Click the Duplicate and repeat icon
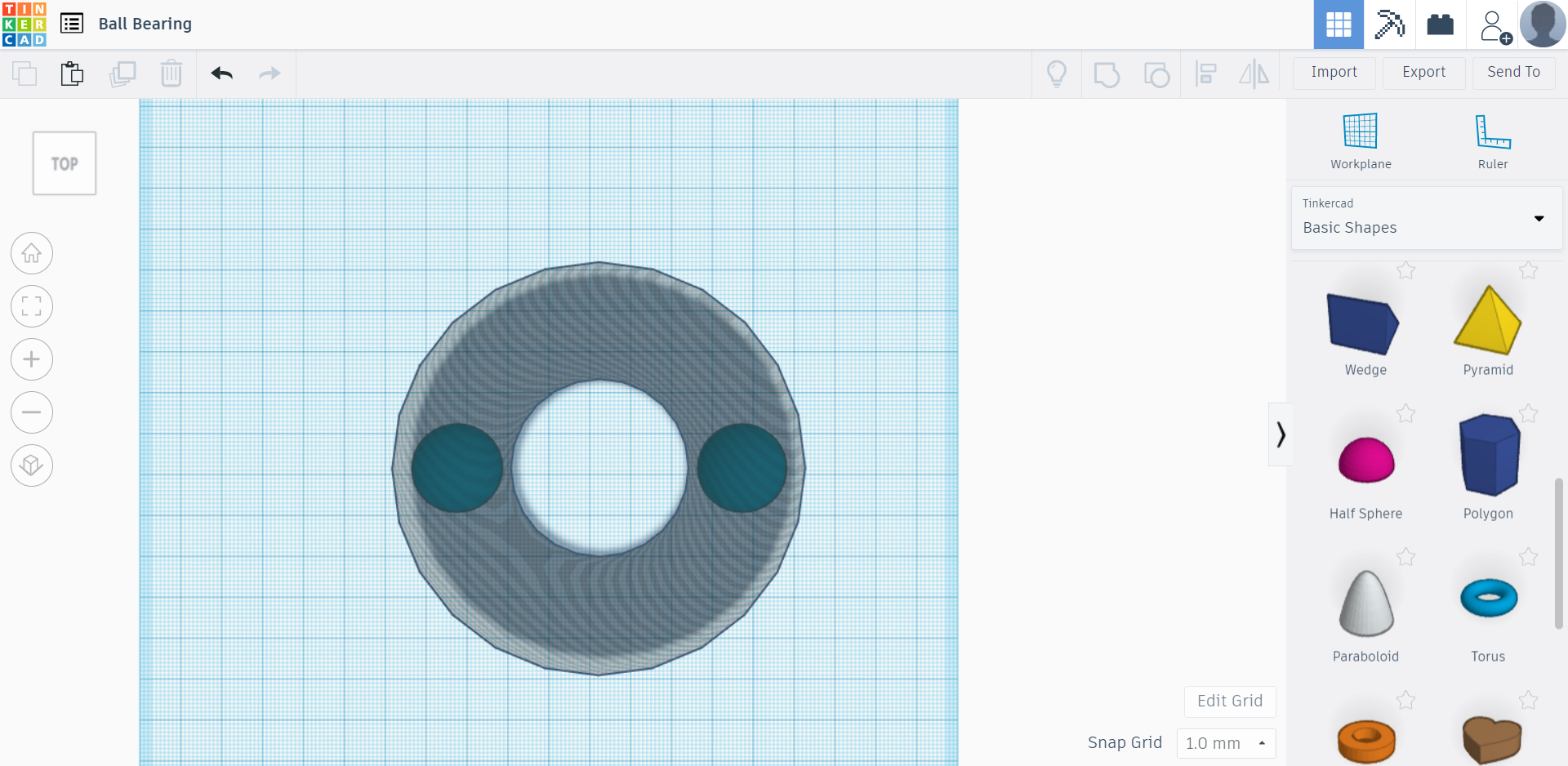 point(122,73)
